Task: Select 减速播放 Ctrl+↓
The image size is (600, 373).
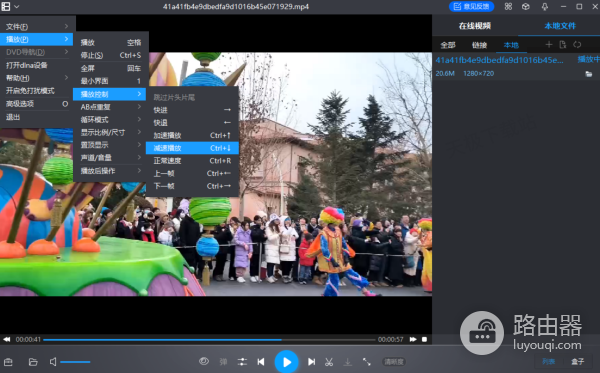Action: pos(192,148)
